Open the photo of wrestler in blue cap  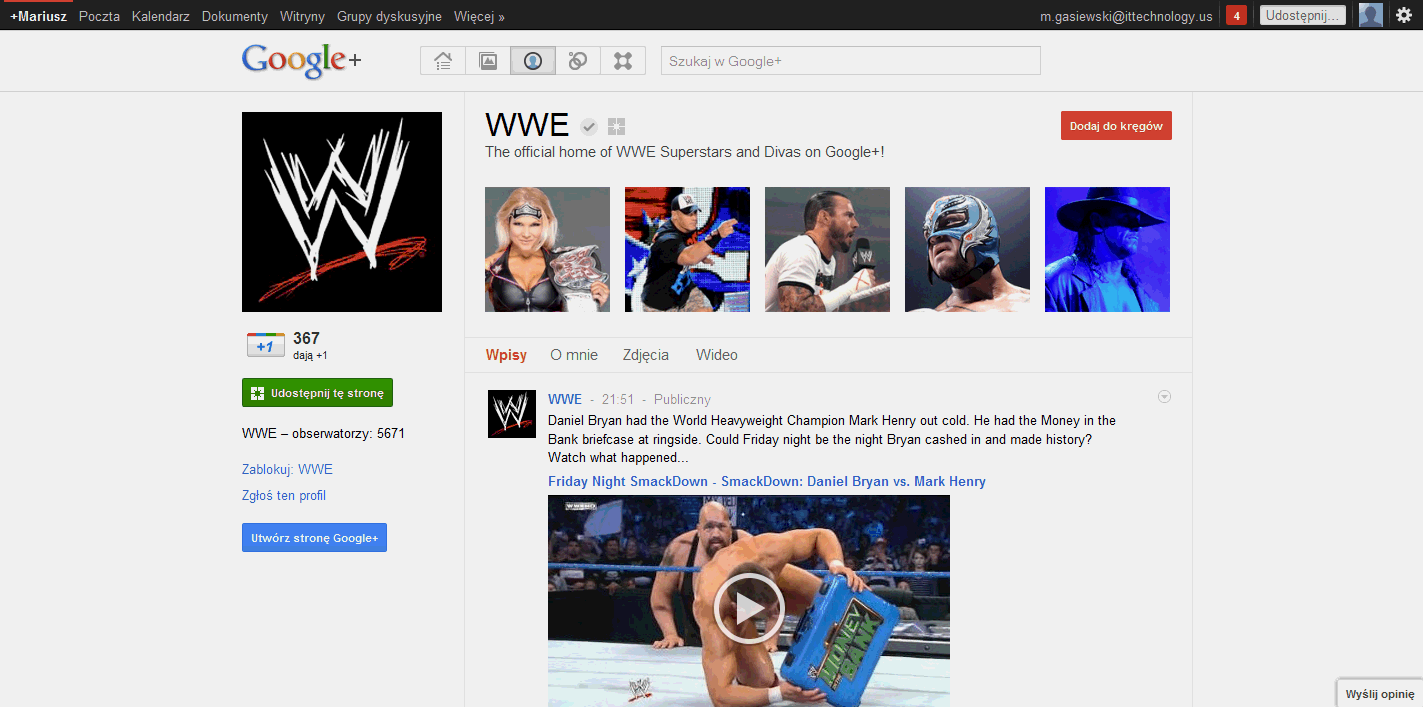coord(687,249)
